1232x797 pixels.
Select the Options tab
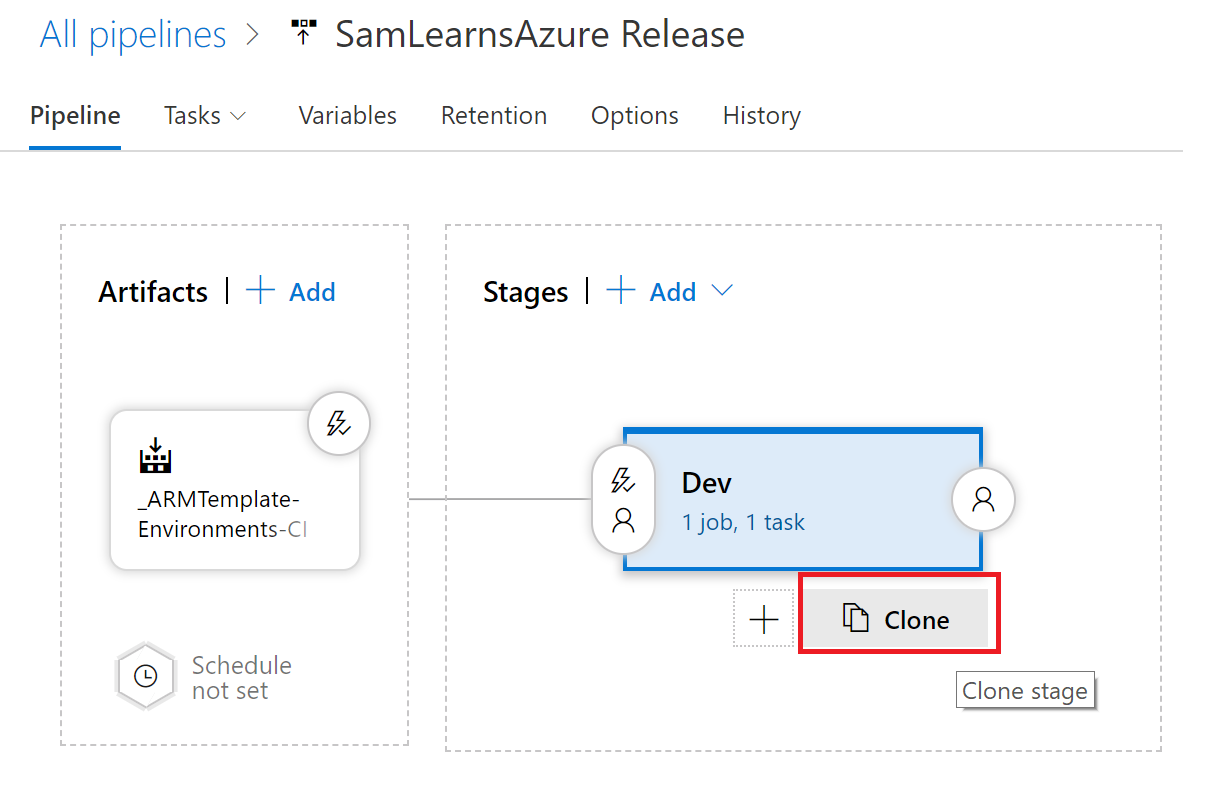634,116
